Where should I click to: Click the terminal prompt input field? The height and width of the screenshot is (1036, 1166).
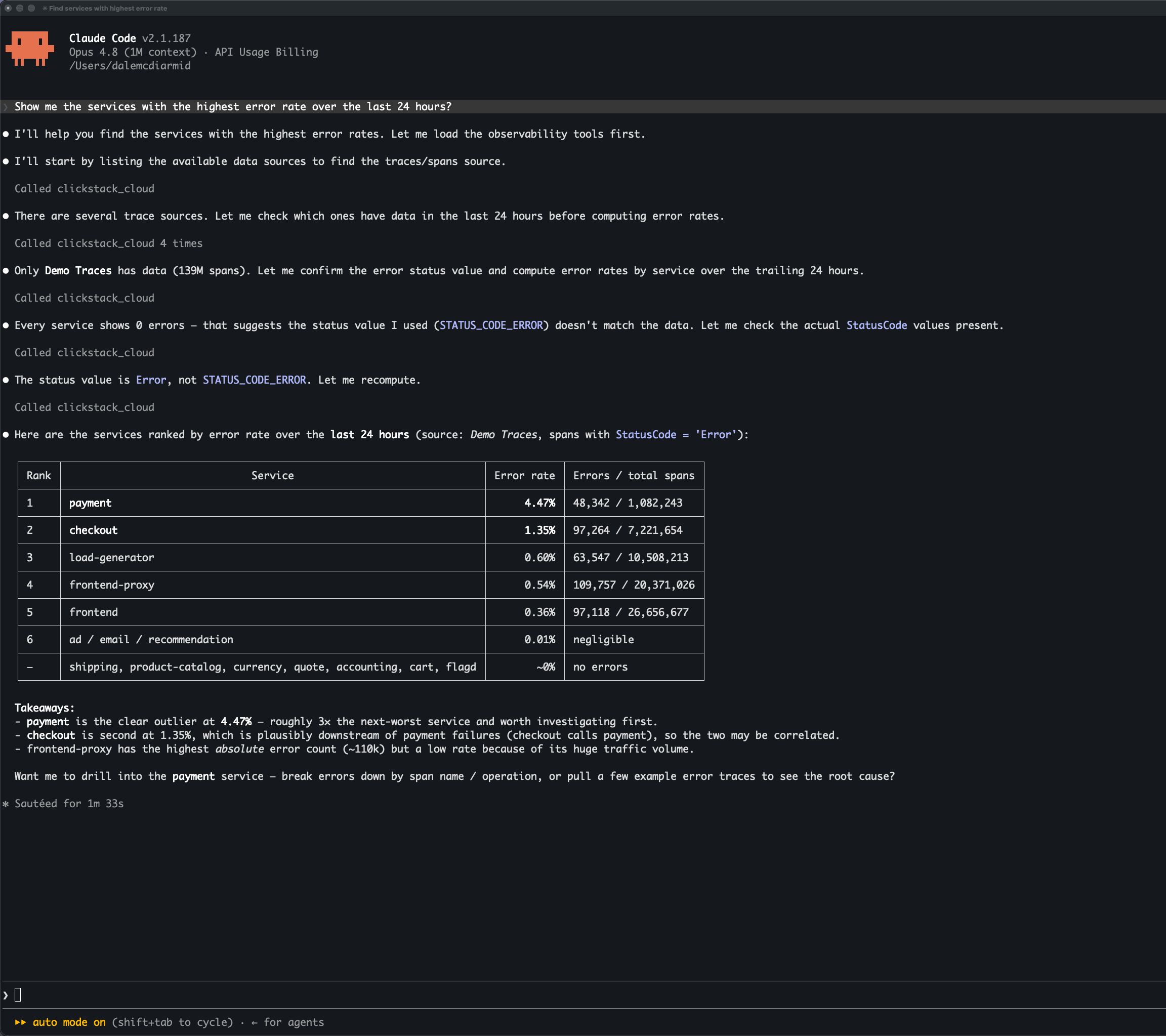point(583,995)
